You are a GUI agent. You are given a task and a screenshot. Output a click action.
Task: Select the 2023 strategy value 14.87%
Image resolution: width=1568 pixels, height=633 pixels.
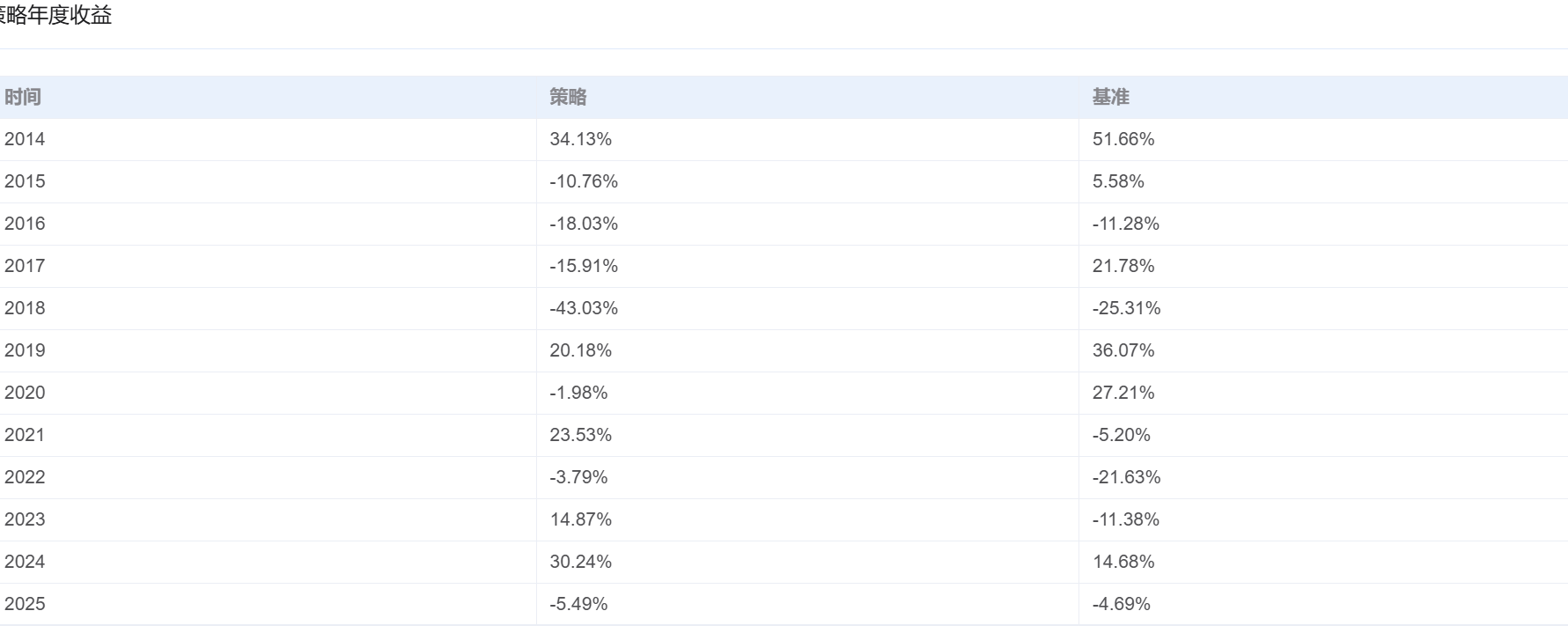(580, 519)
